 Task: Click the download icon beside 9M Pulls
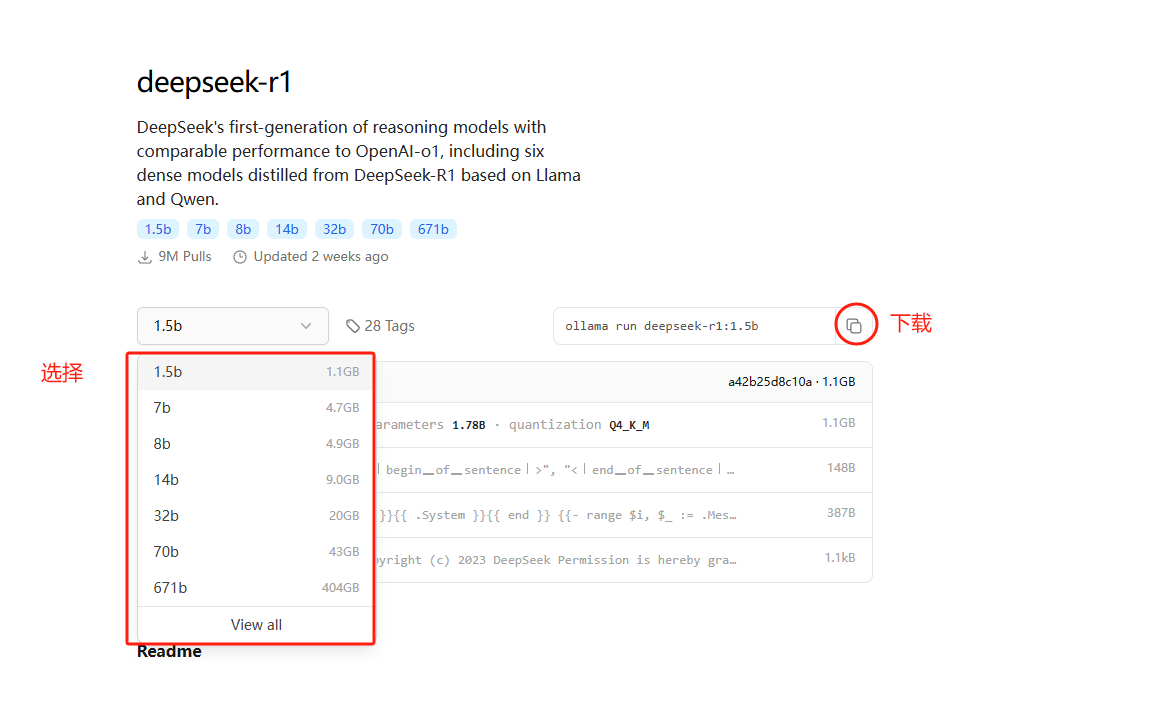[144, 257]
